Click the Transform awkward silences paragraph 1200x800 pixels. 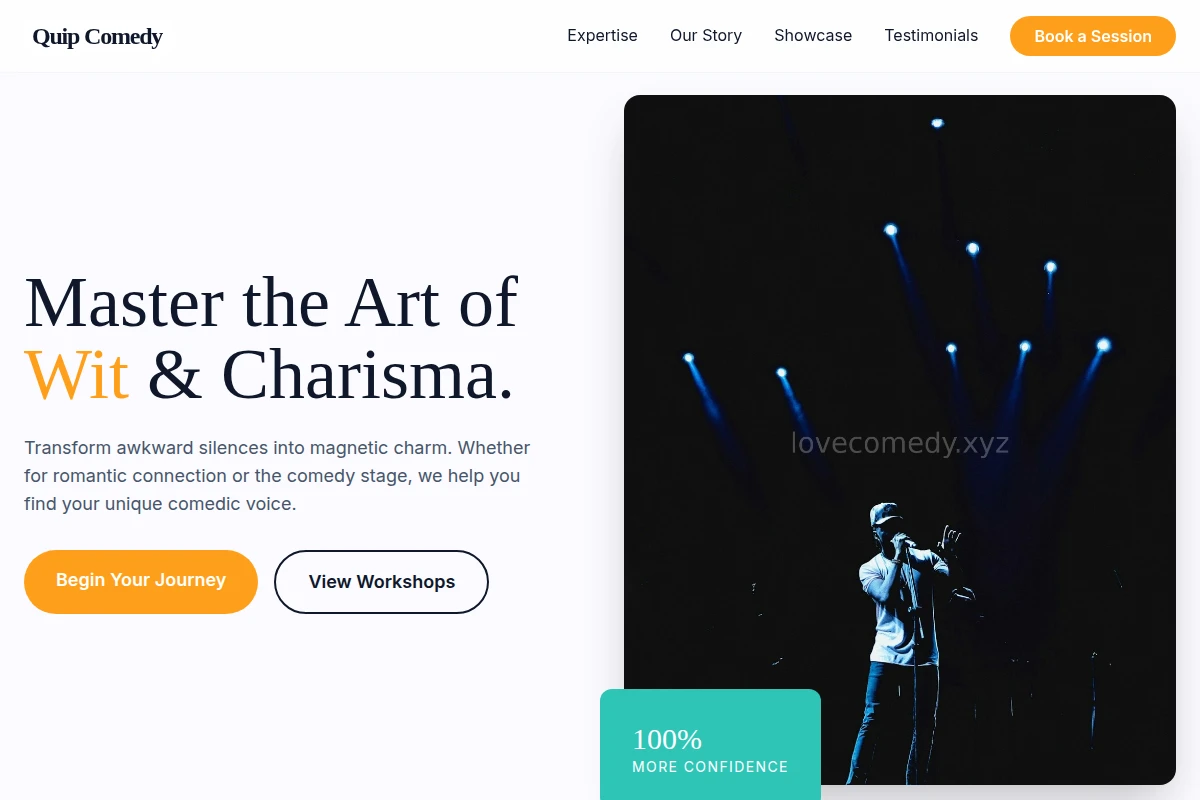pyautogui.click(x=277, y=476)
